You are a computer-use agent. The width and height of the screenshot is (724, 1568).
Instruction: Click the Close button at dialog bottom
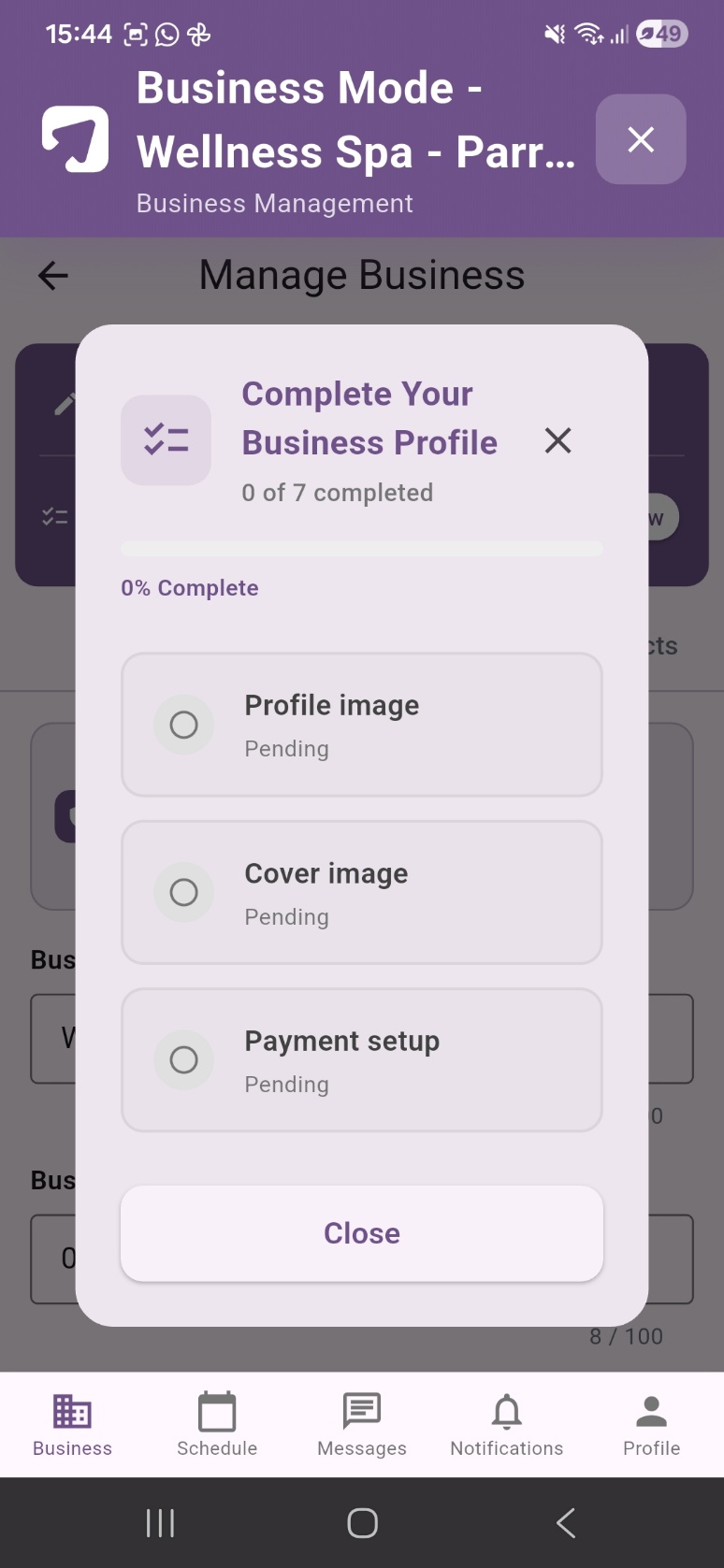pyautogui.click(x=362, y=1233)
